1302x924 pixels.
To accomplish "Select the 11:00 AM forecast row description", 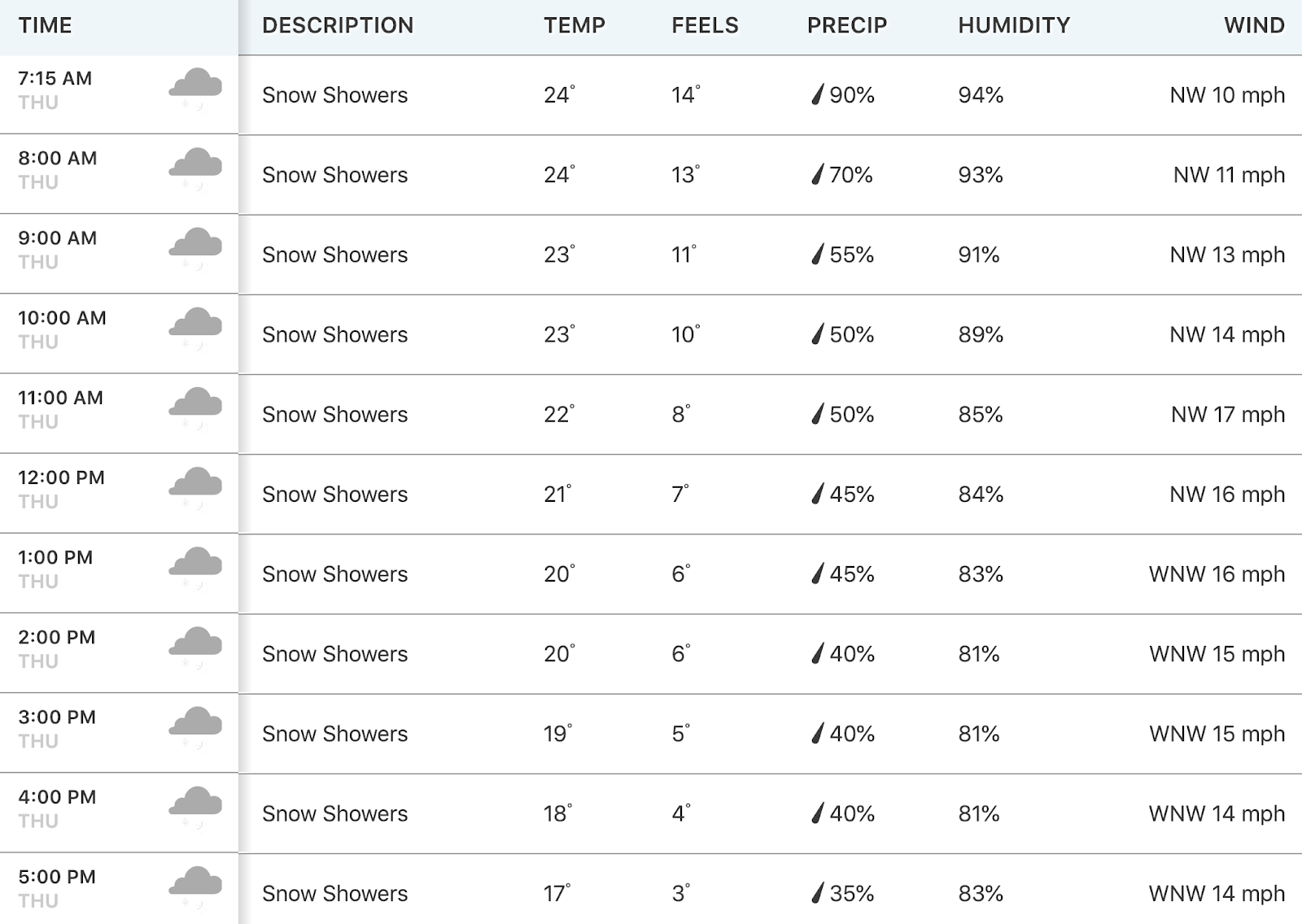I will click(334, 415).
